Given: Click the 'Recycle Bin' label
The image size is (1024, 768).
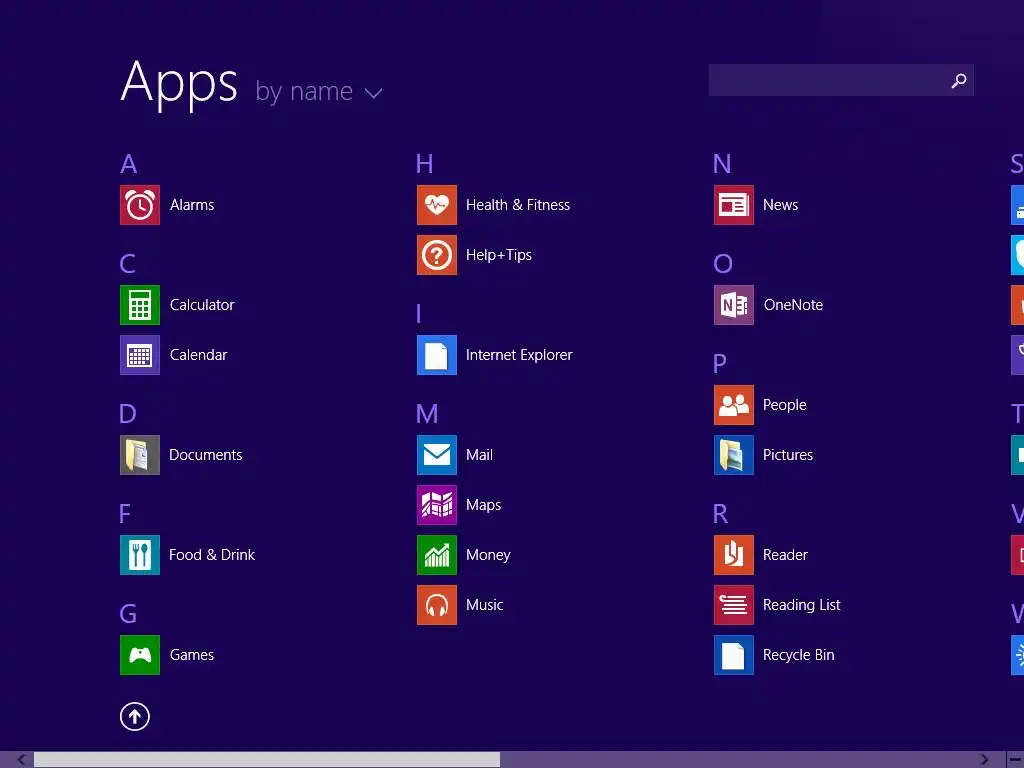Looking at the screenshot, I should 799,655.
